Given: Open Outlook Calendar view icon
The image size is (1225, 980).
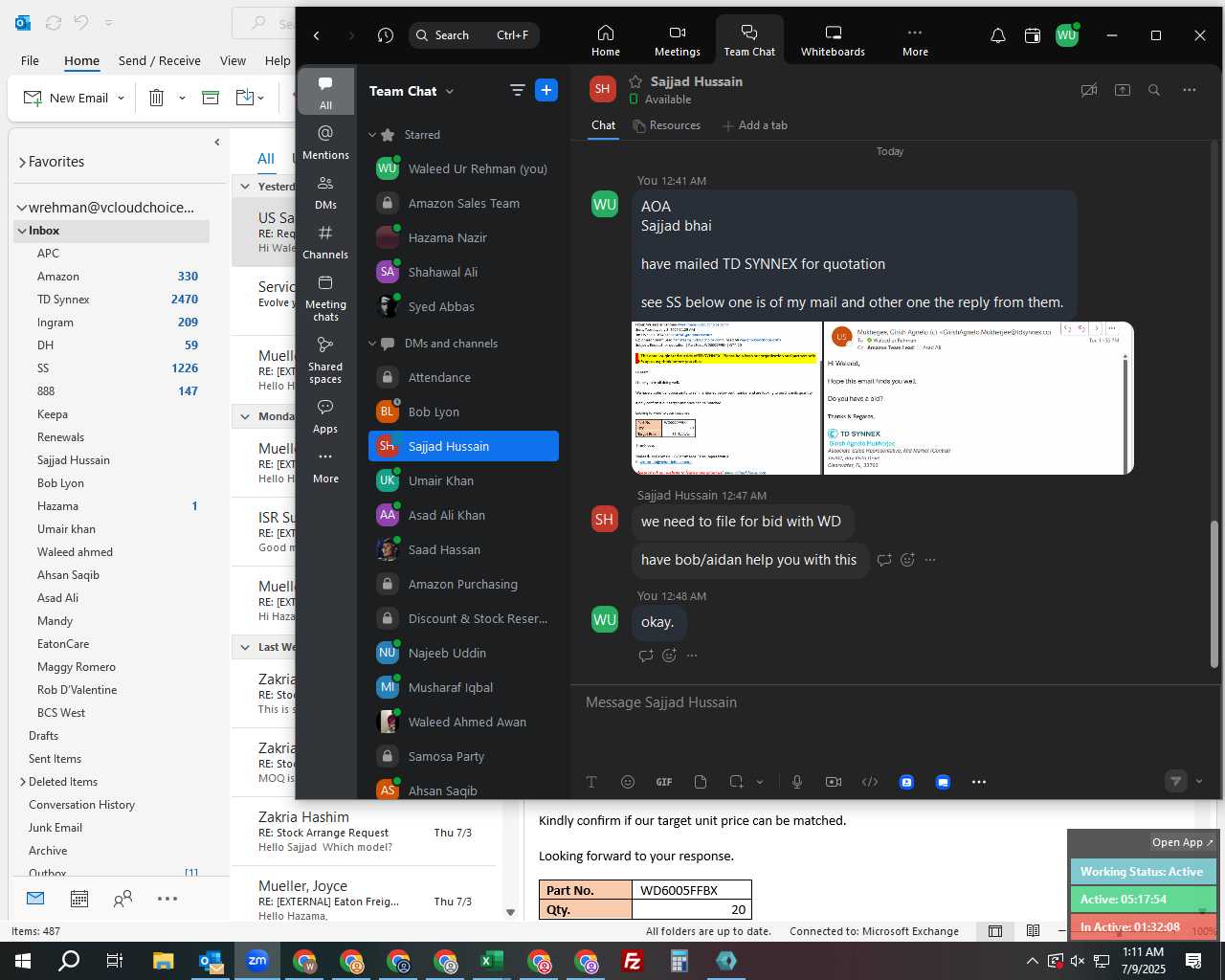Looking at the screenshot, I should tap(79, 899).
